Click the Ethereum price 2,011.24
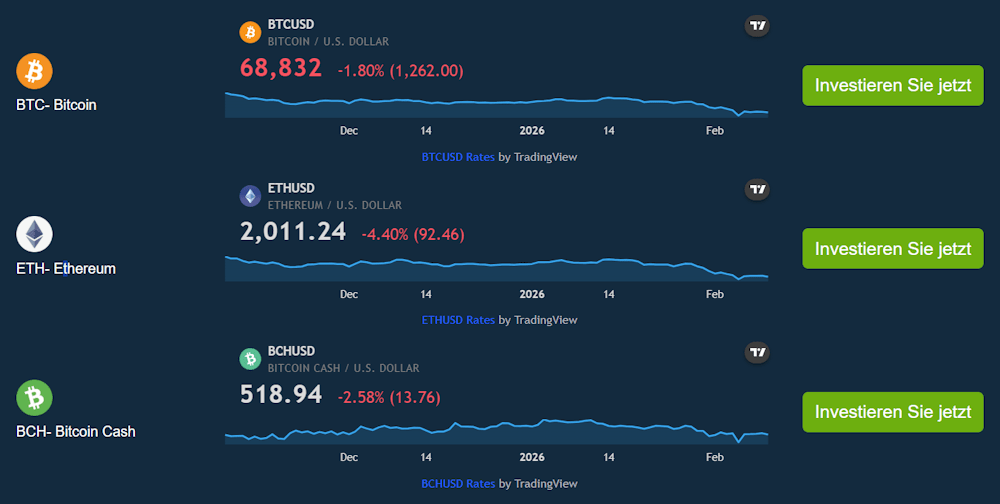This screenshot has height=504, width=1000. pos(293,232)
